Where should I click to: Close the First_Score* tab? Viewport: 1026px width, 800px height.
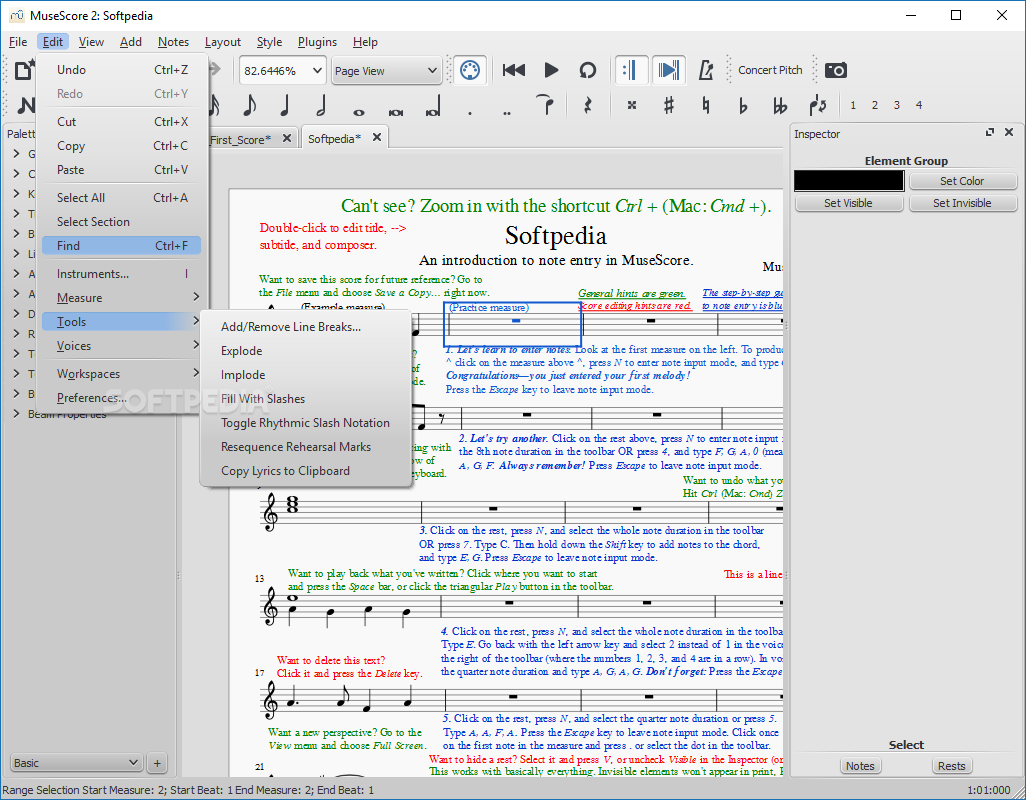click(287, 139)
